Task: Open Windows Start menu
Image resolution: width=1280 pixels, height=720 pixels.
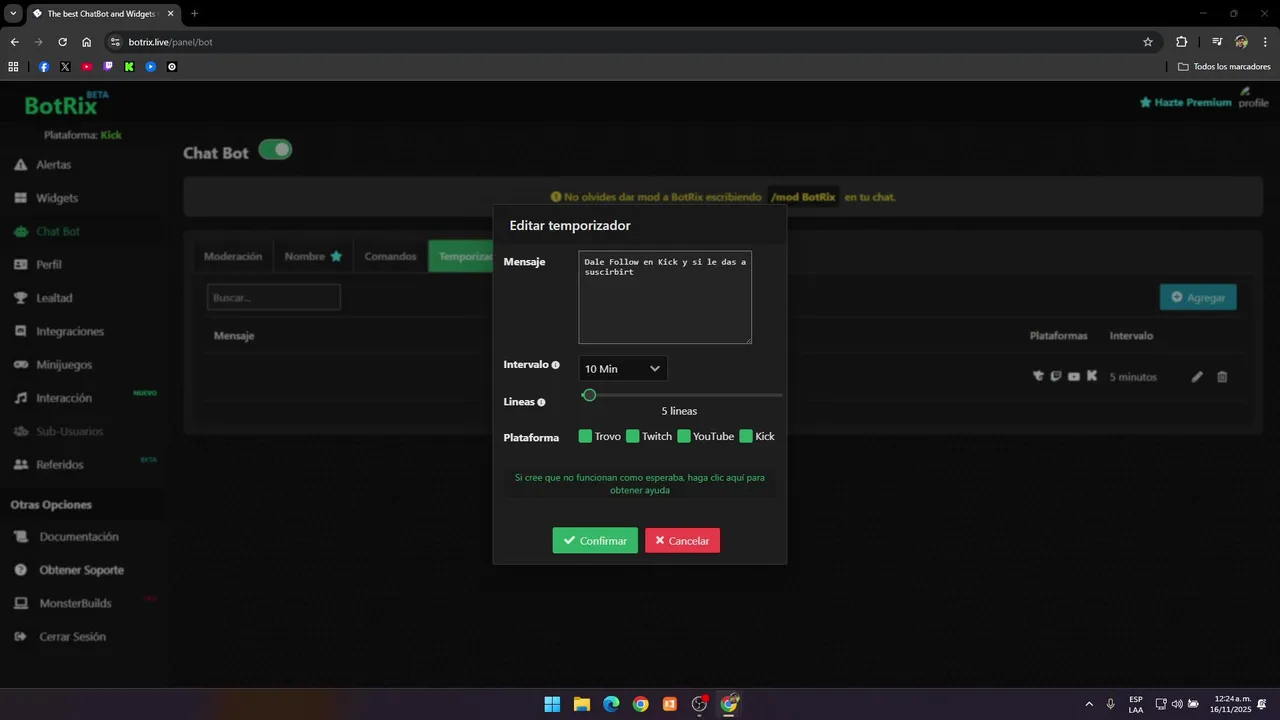Action: pyautogui.click(x=552, y=704)
